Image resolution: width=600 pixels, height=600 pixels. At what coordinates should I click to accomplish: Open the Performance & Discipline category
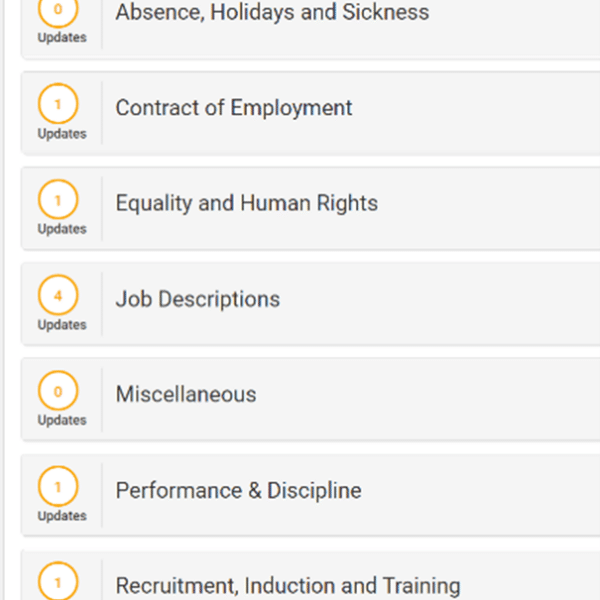pos(238,490)
